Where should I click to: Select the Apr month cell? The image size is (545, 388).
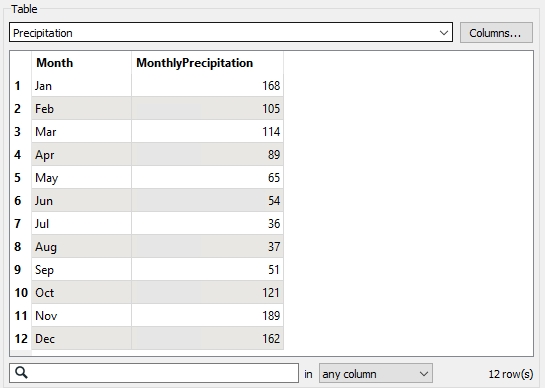[x=81, y=154]
